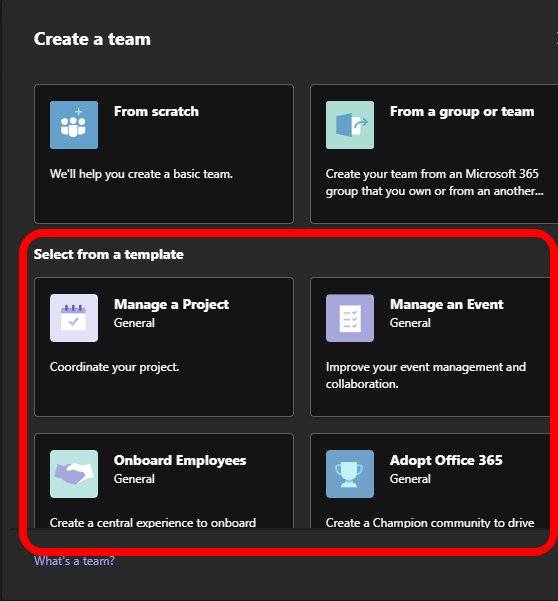Viewport: 558px width, 601px height.
Task: Click 'Coordinate your project.' description
Action: 115,367
